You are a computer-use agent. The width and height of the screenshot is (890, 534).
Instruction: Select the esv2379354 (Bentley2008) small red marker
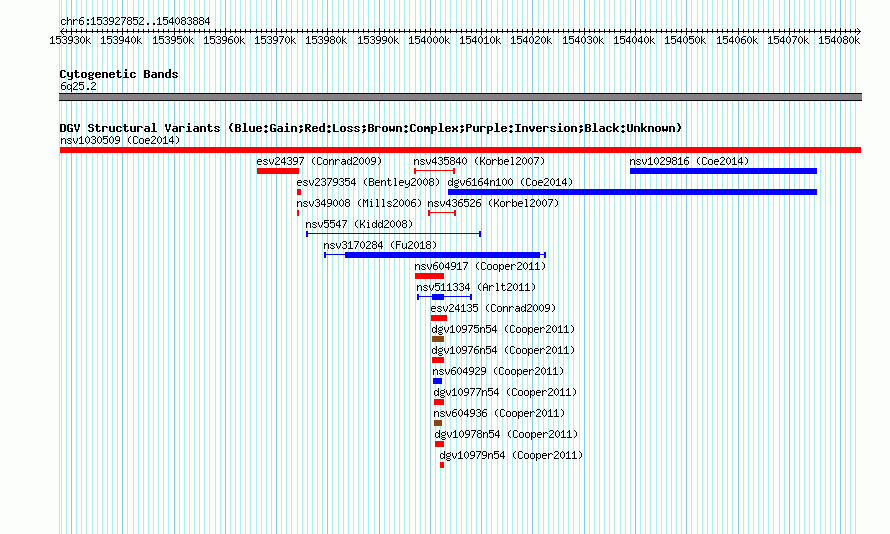pyautogui.click(x=299, y=192)
